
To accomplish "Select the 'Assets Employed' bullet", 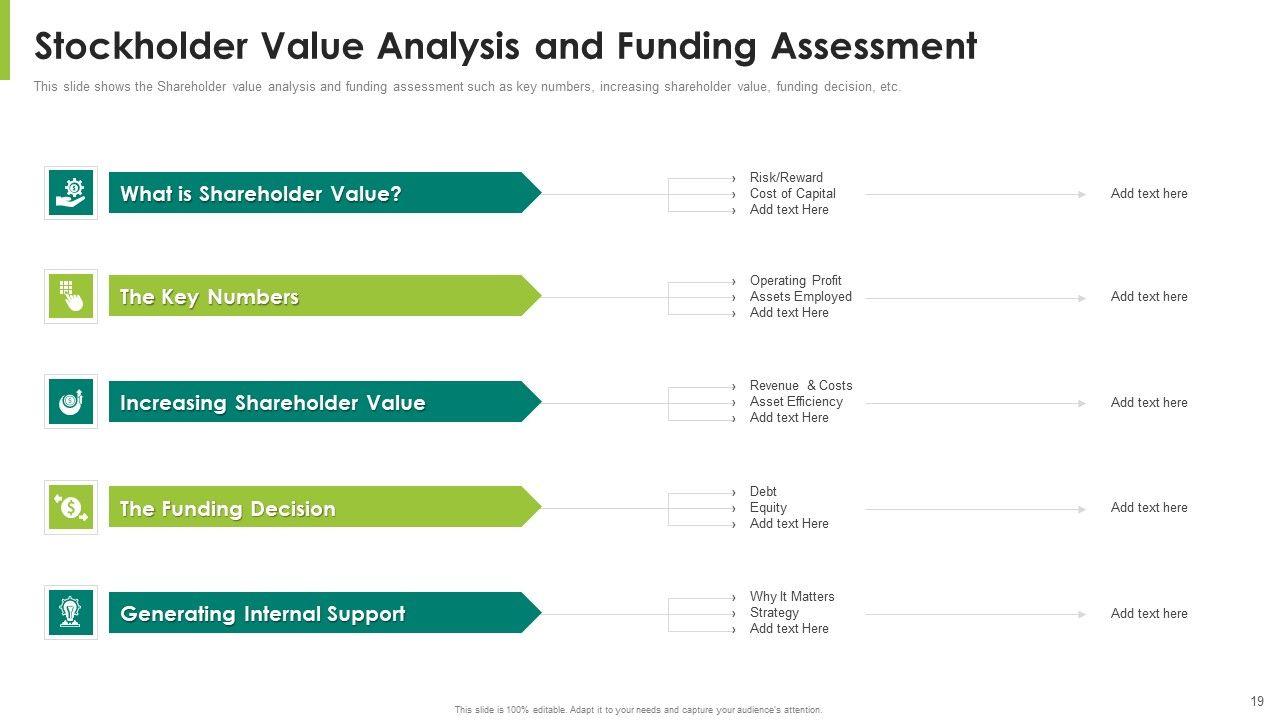I will click(x=800, y=297).
